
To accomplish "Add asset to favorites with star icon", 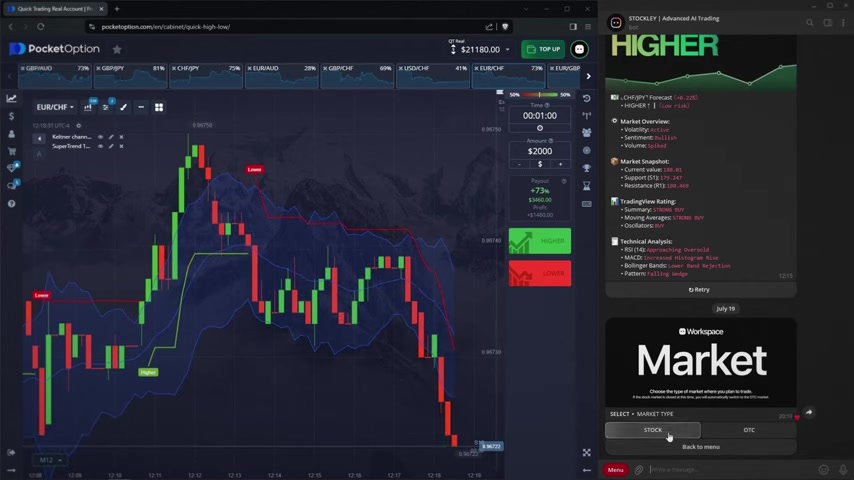I will click(117, 50).
